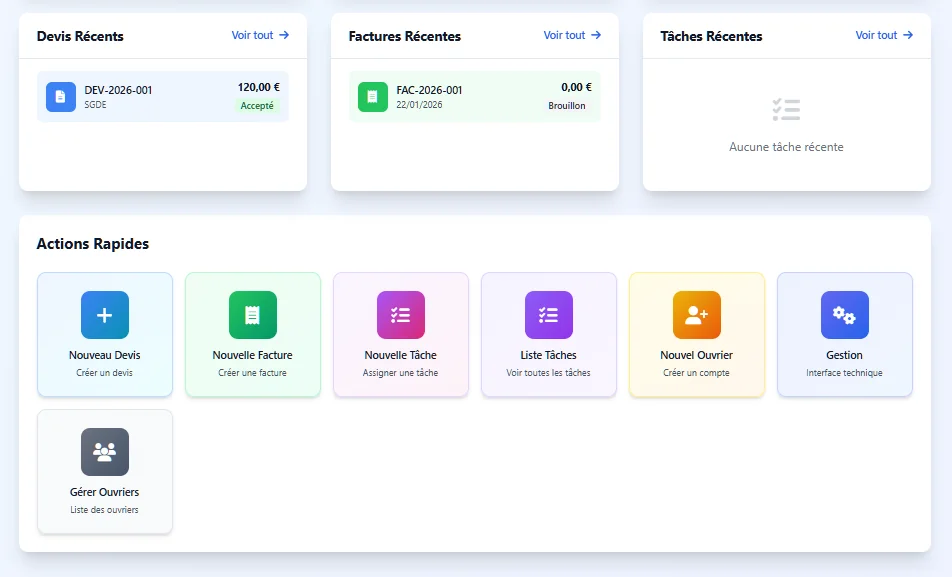The image size is (952, 577).
Task: Click the SGDE client name
Action: (x=95, y=105)
